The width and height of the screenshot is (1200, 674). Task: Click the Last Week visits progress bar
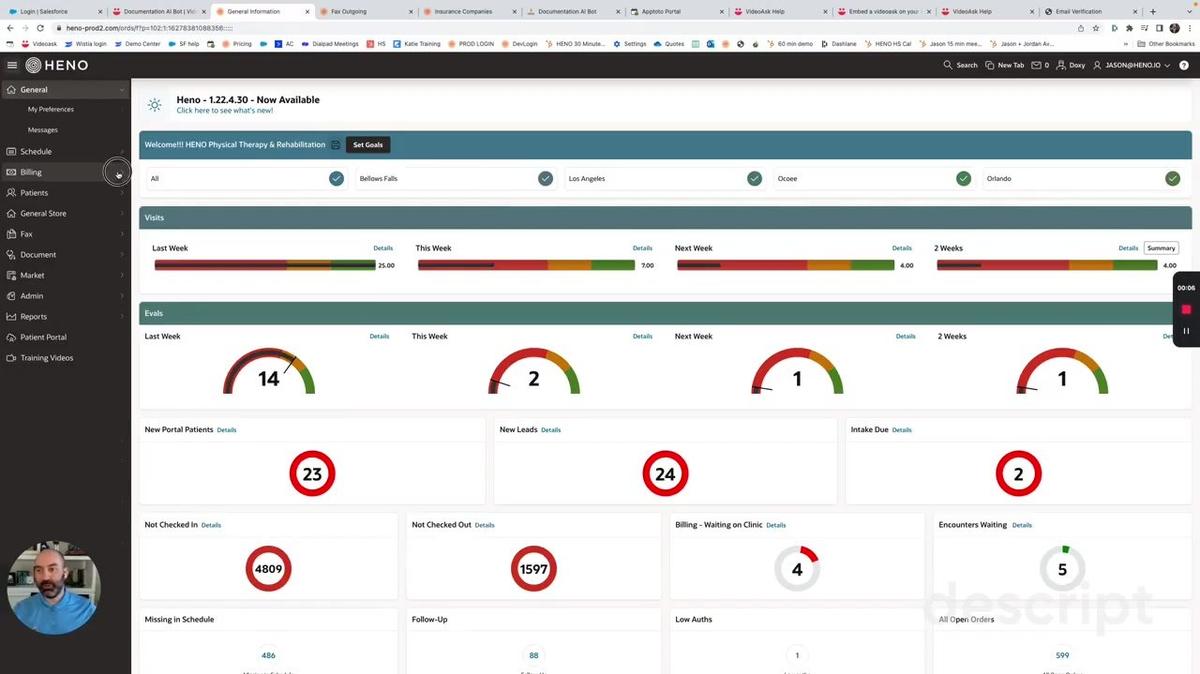pos(264,265)
